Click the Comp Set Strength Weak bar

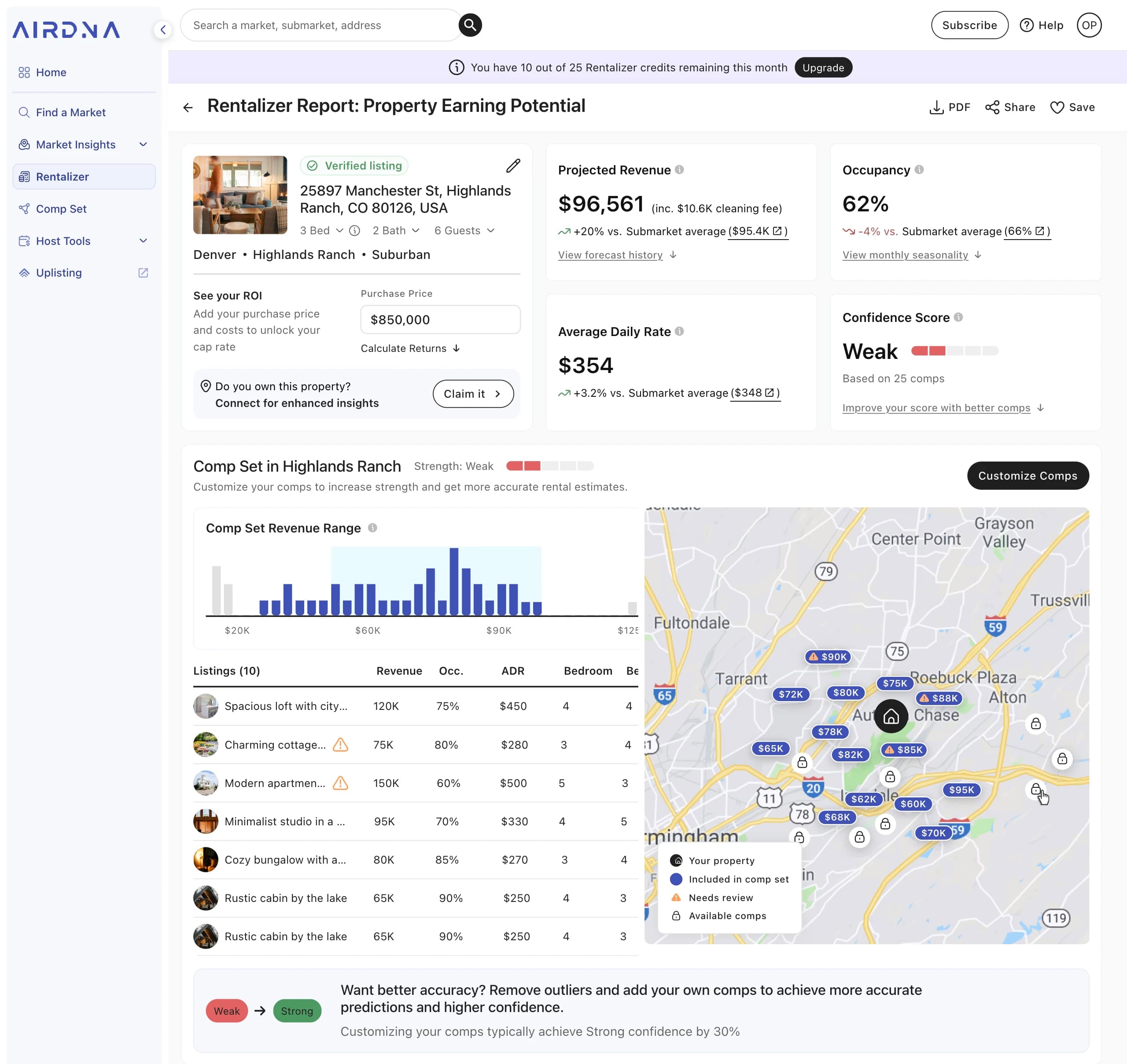(x=549, y=465)
